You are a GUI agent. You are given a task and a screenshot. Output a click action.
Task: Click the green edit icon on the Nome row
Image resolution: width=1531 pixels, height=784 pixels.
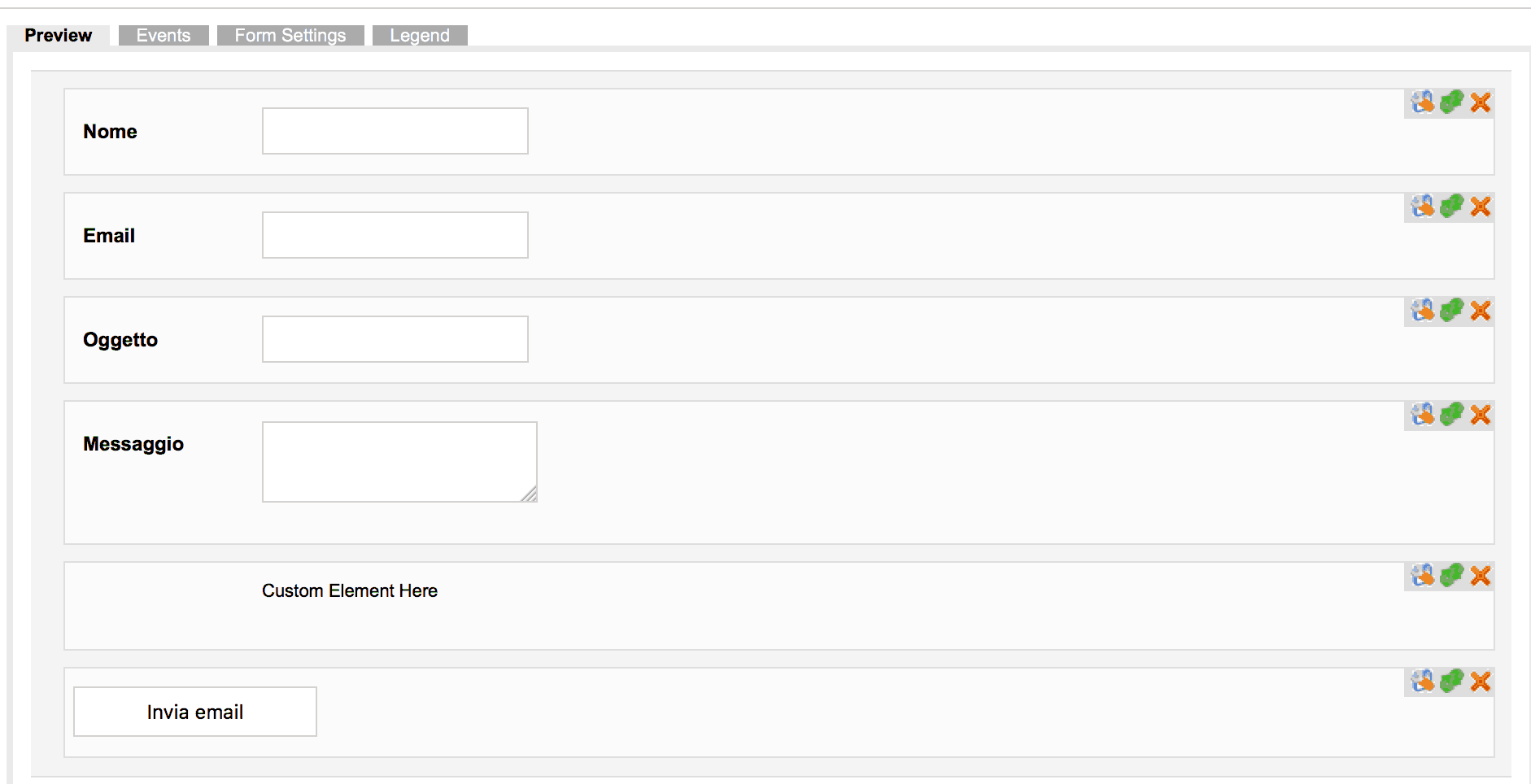[1452, 102]
